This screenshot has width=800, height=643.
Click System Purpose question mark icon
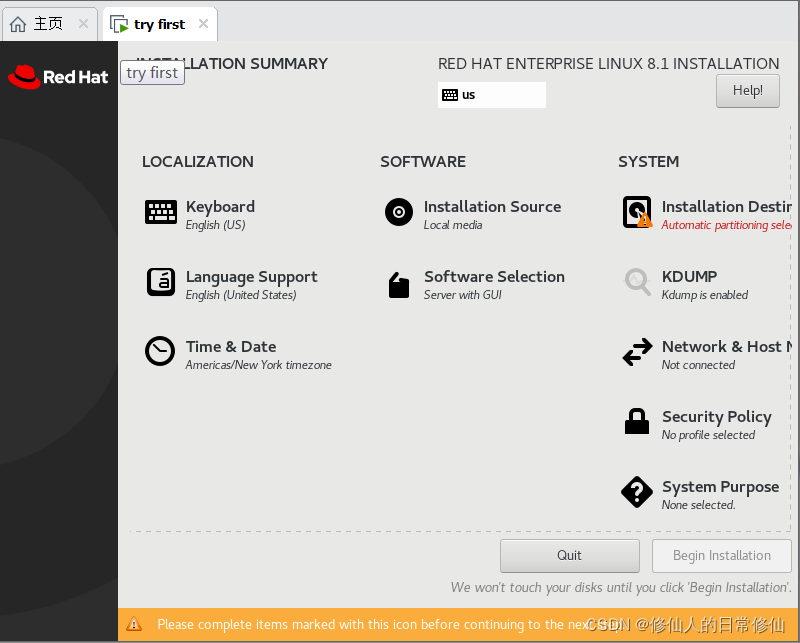[x=637, y=492]
